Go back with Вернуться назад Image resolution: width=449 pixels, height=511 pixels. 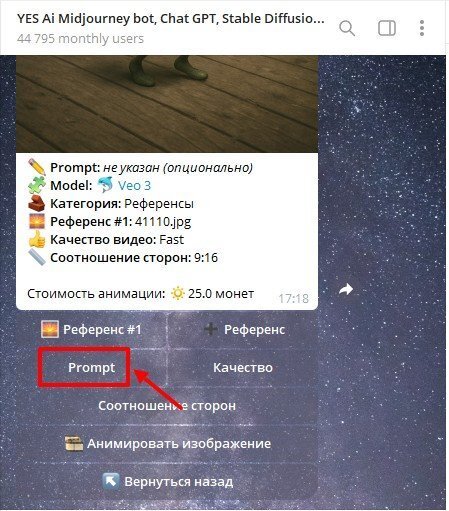pyautogui.click(x=167, y=481)
